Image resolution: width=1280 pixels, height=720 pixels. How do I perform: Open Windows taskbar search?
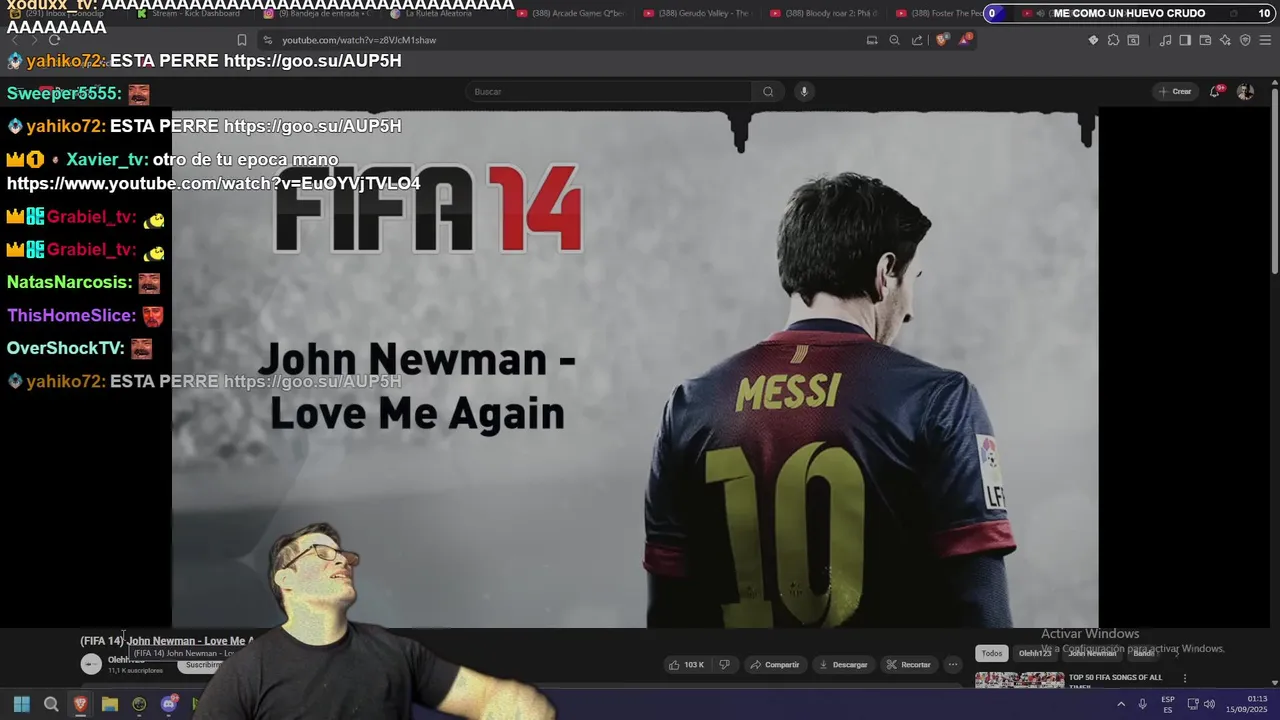pos(51,704)
